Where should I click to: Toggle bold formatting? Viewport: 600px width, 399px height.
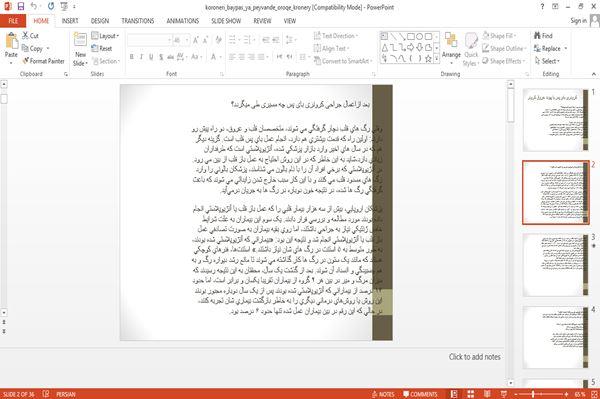click(x=132, y=57)
